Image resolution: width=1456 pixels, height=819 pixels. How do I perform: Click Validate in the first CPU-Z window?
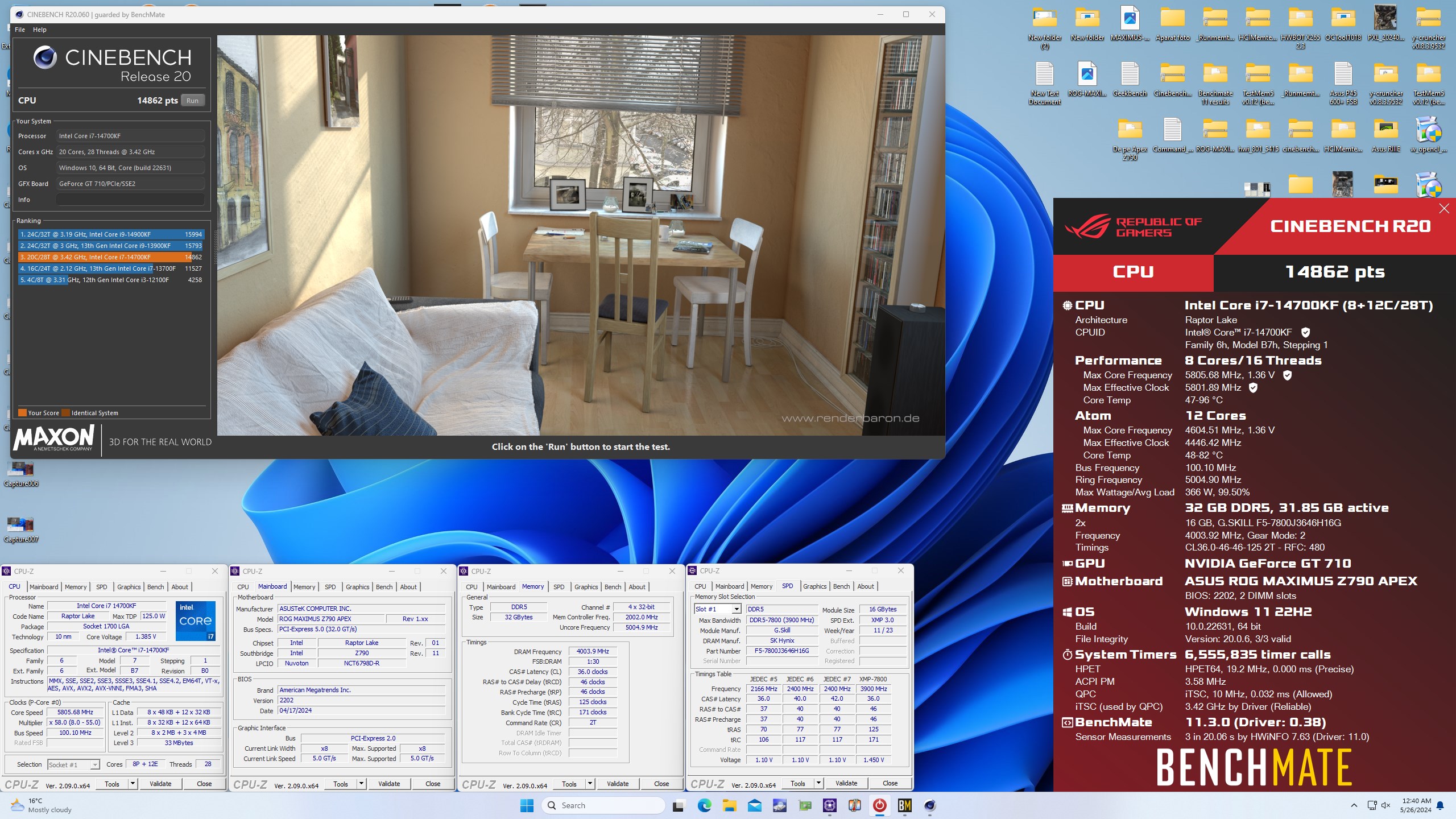pyautogui.click(x=160, y=784)
